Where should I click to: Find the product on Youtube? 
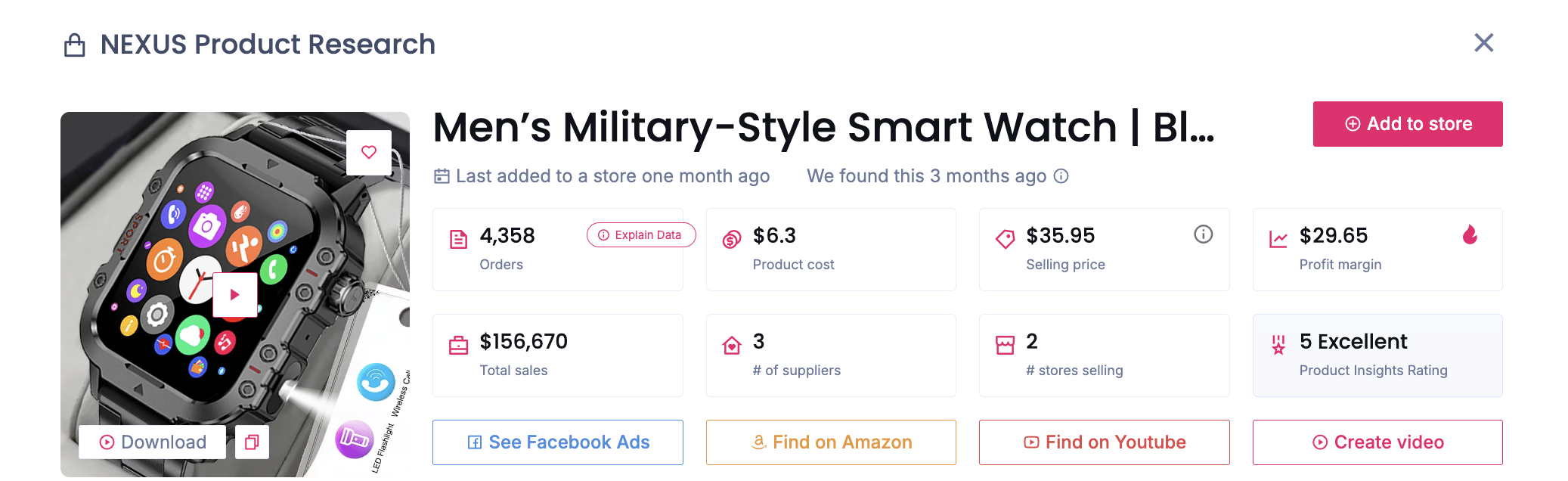point(1104,442)
